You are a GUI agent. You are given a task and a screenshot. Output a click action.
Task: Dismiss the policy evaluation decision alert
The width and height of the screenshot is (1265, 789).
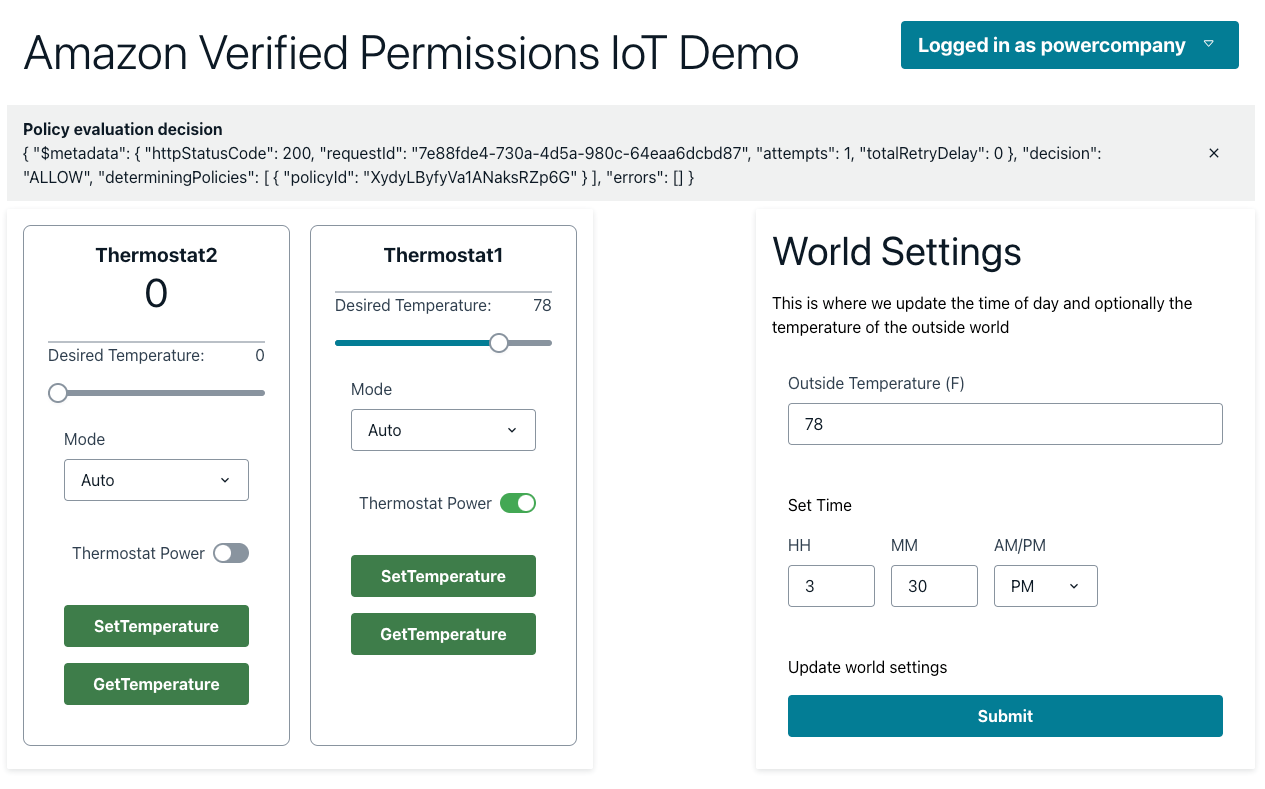tap(1214, 153)
